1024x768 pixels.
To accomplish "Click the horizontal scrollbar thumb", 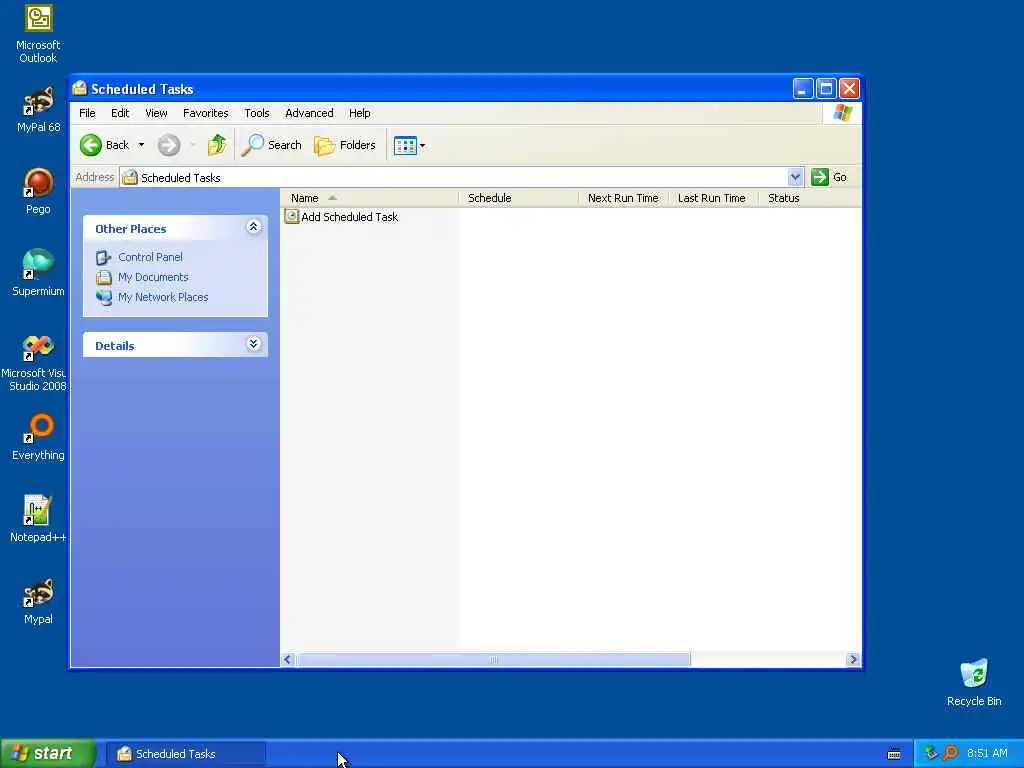I will (x=494, y=660).
